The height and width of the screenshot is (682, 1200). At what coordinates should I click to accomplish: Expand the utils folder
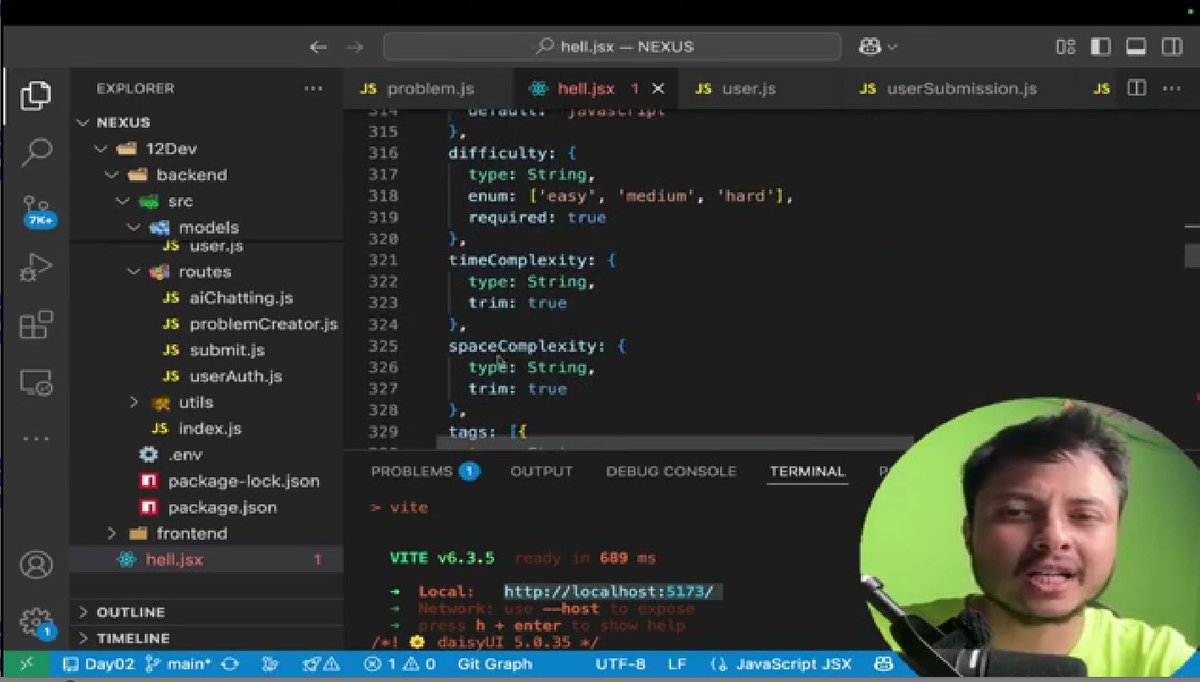pos(134,402)
